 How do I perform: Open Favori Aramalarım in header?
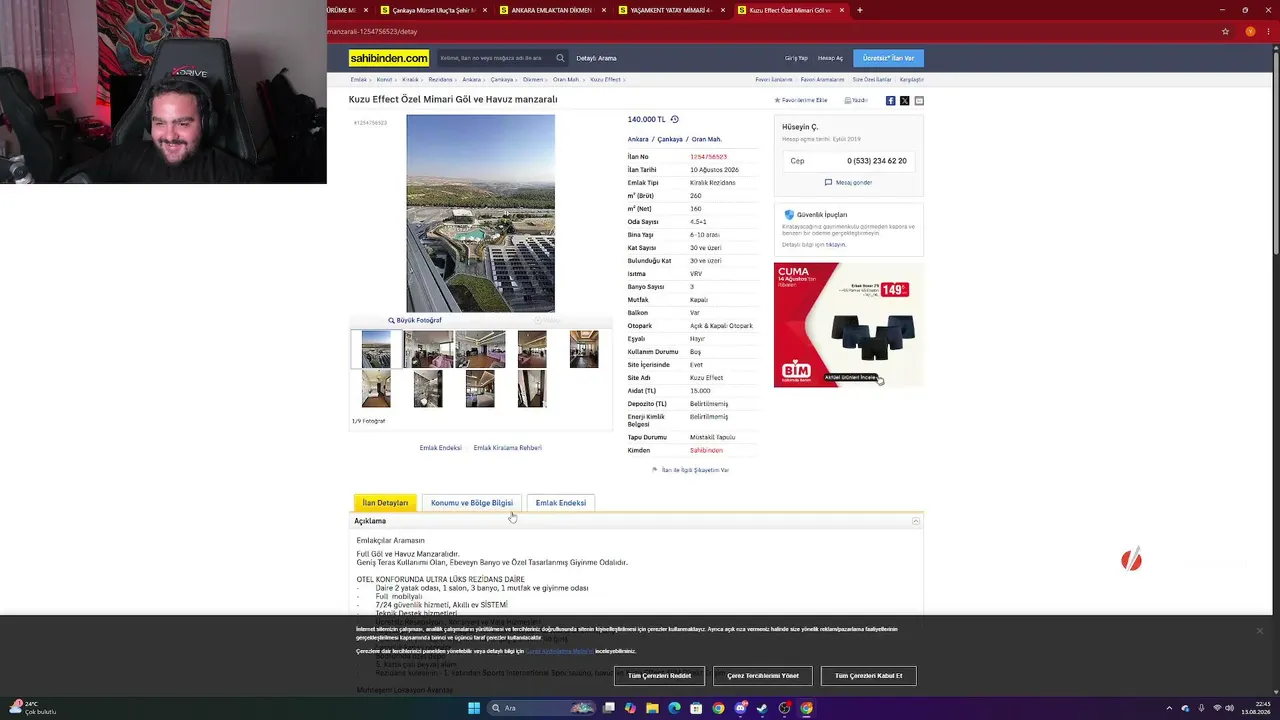[x=821, y=79]
